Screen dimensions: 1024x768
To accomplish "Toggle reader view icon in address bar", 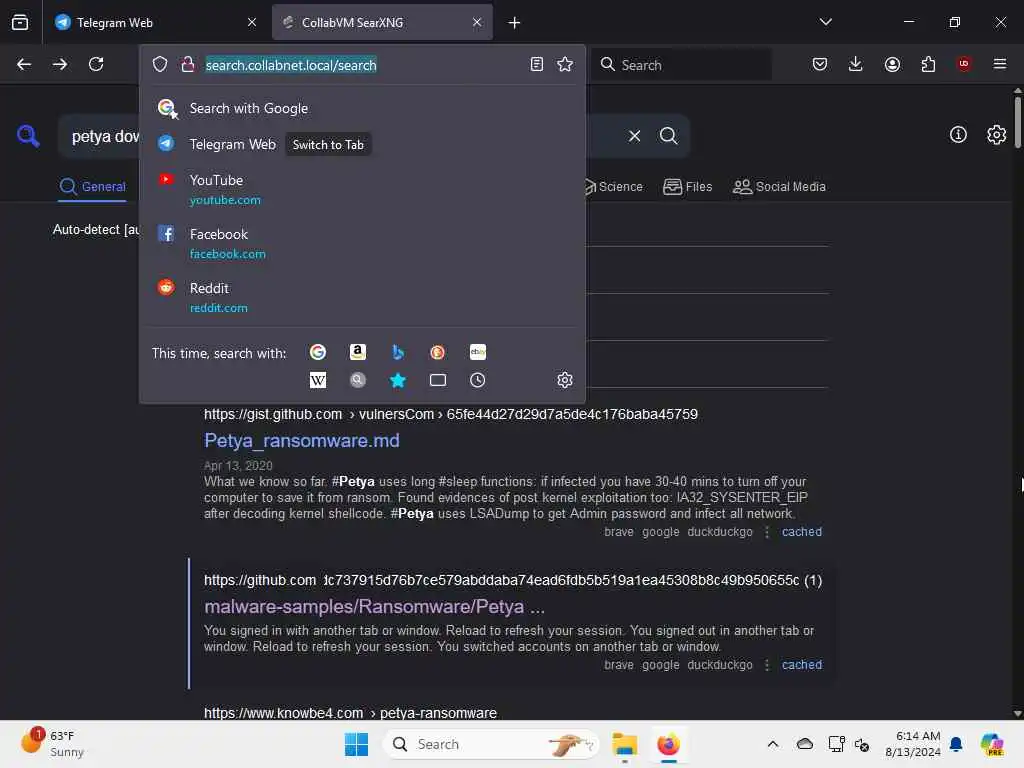I will (537, 64).
